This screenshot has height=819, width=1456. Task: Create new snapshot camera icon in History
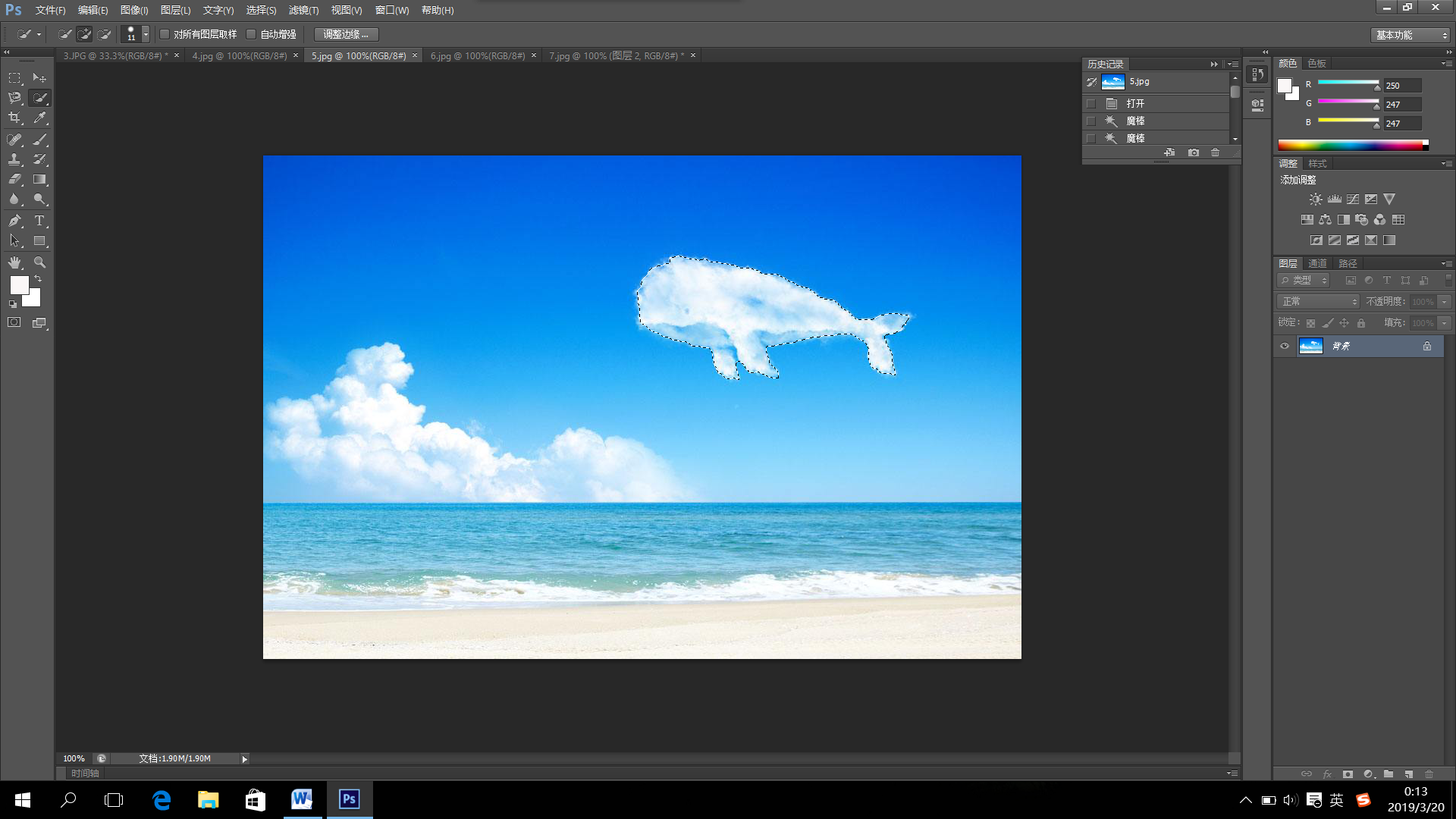point(1194,152)
